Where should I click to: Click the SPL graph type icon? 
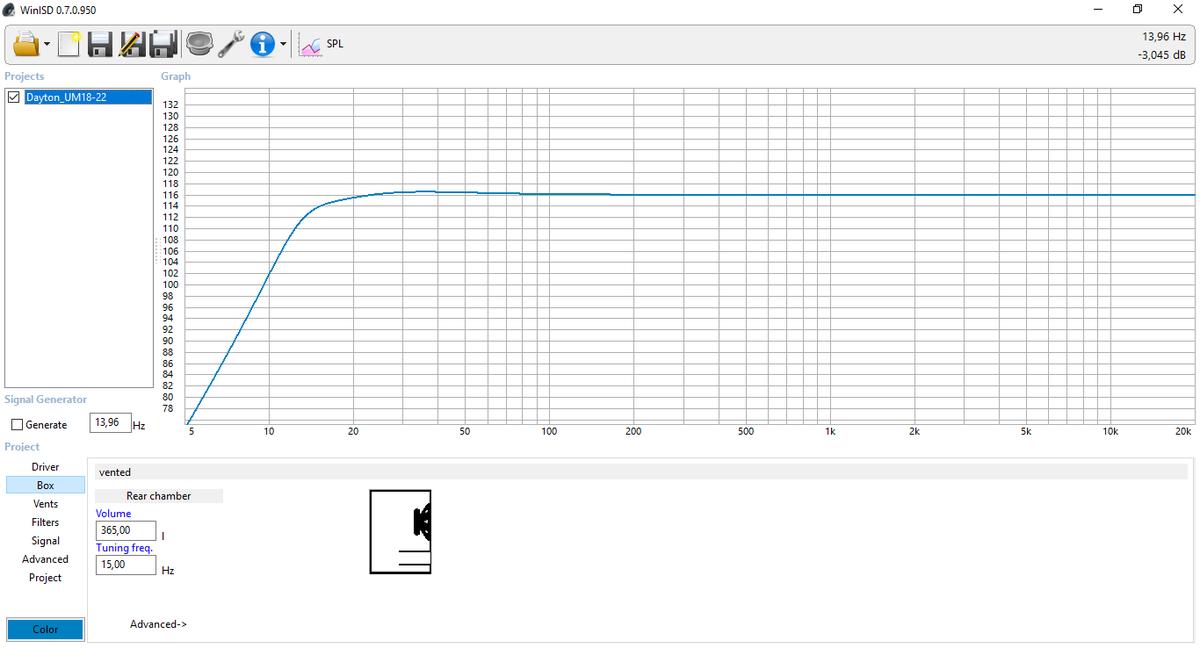[310, 45]
